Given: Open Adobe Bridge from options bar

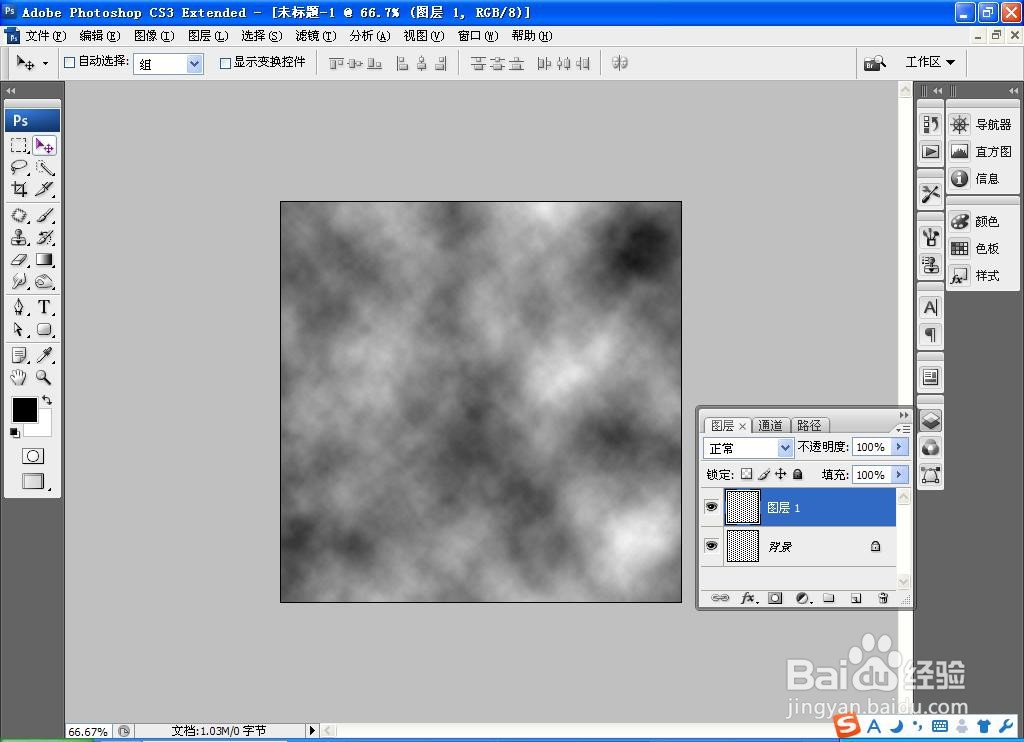Looking at the screenshot, I should [x=875, y=63].
